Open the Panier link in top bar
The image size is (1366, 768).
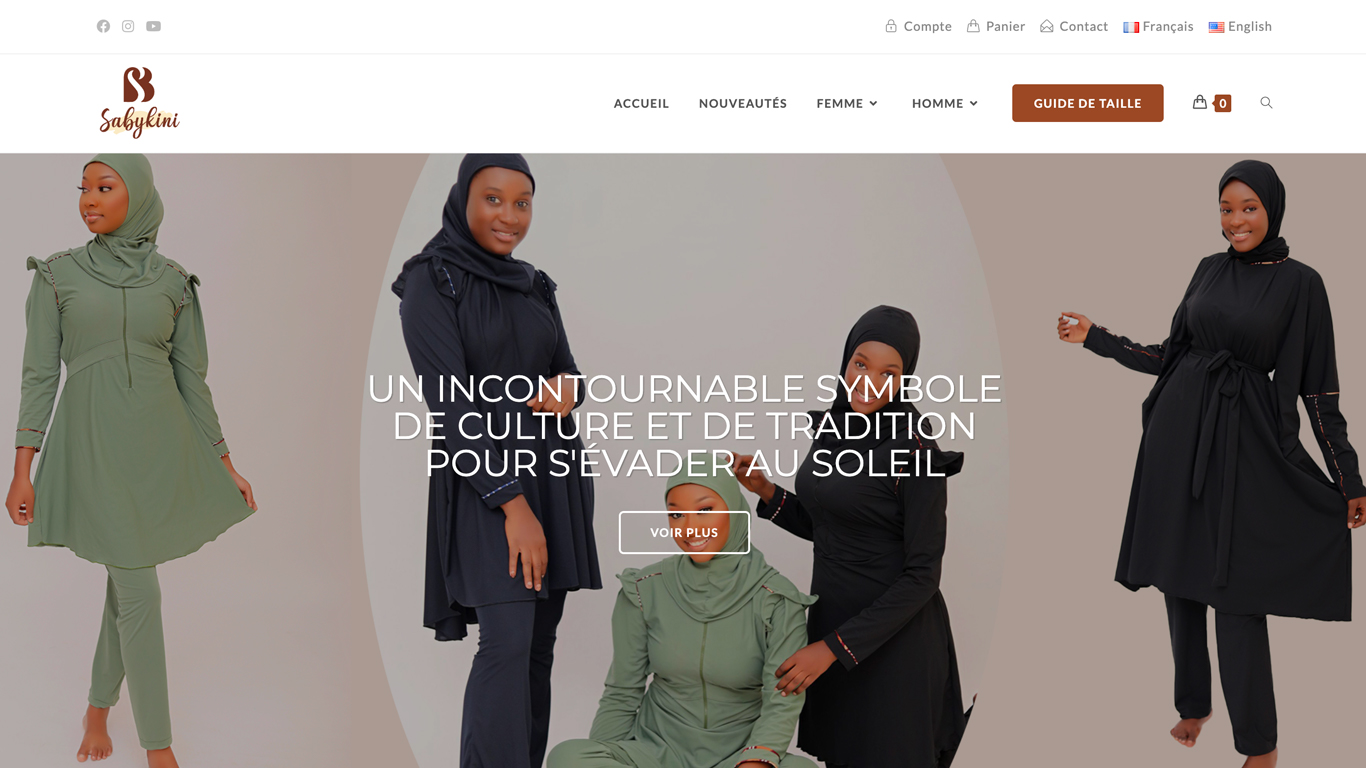pyautogui.click(x=996, y=26)
